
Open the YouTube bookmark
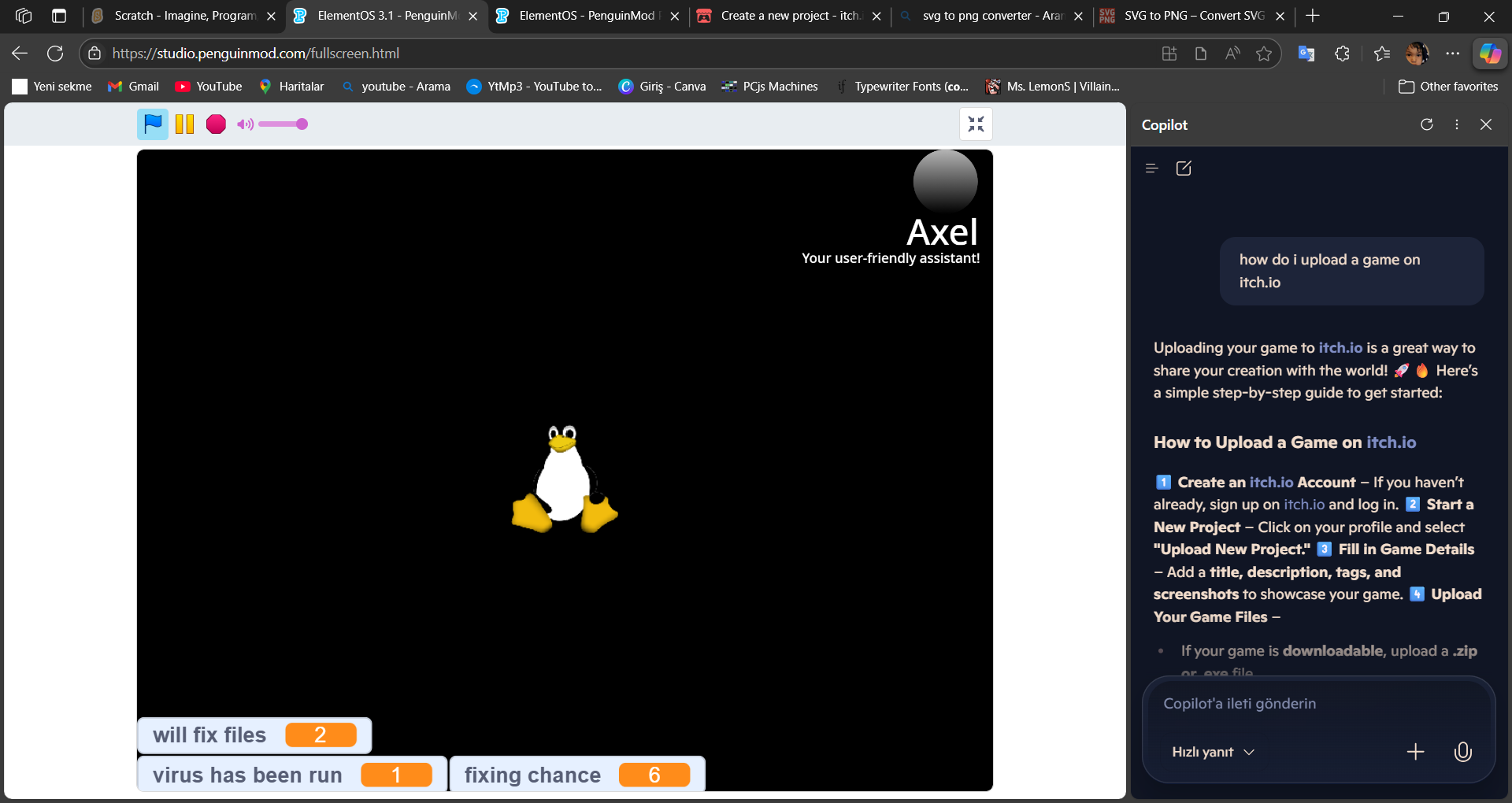[x=209, y=87]
